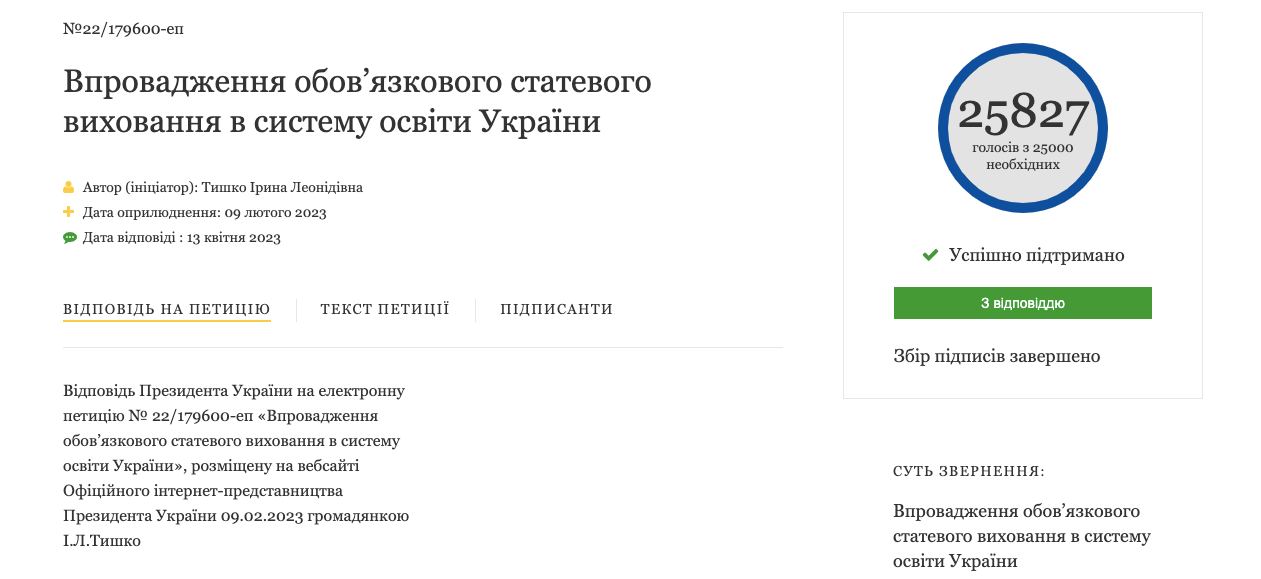The height and width of the screenshot is (579, 1261).
Task: Click the Успішно підтримано status text
Action: (1037, 255)
